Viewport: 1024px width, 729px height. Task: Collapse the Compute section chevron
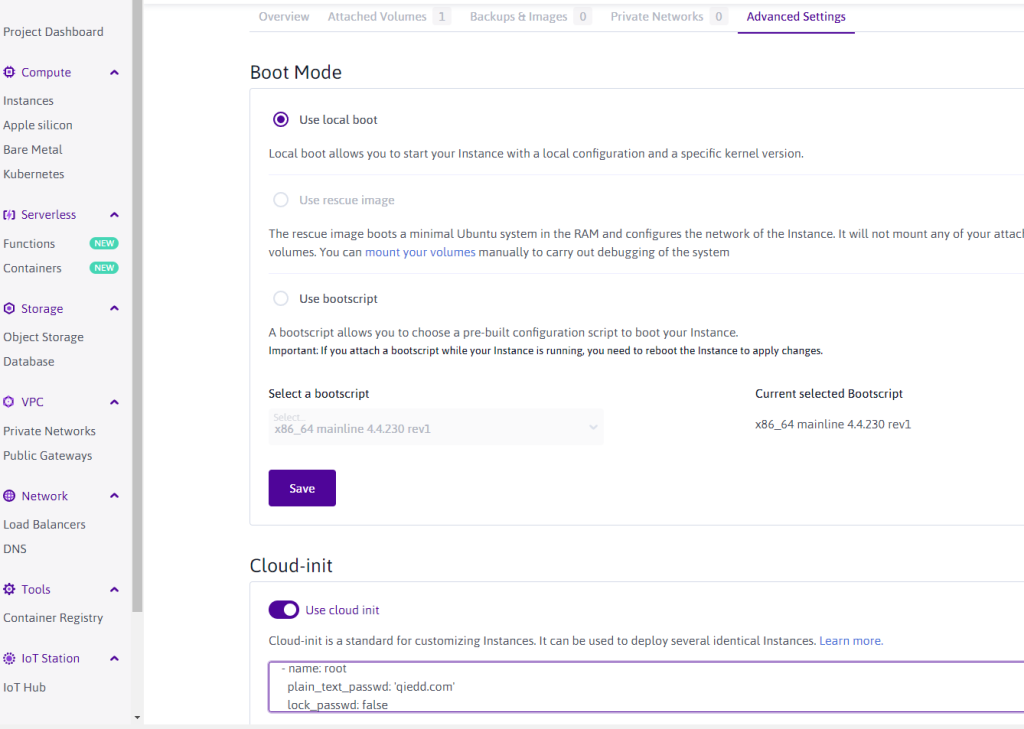coord(113,72)
